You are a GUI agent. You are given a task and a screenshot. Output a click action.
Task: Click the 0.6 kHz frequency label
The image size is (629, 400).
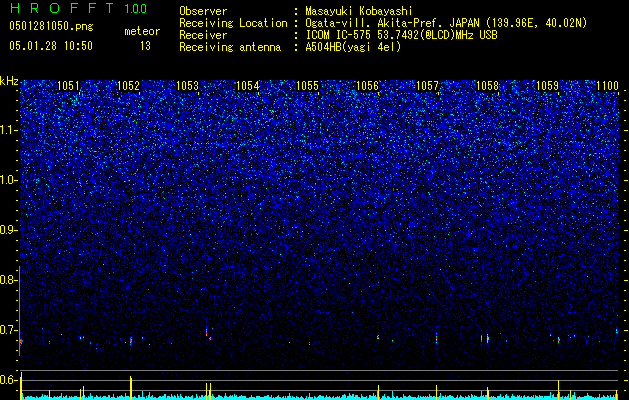pos(7,380)
